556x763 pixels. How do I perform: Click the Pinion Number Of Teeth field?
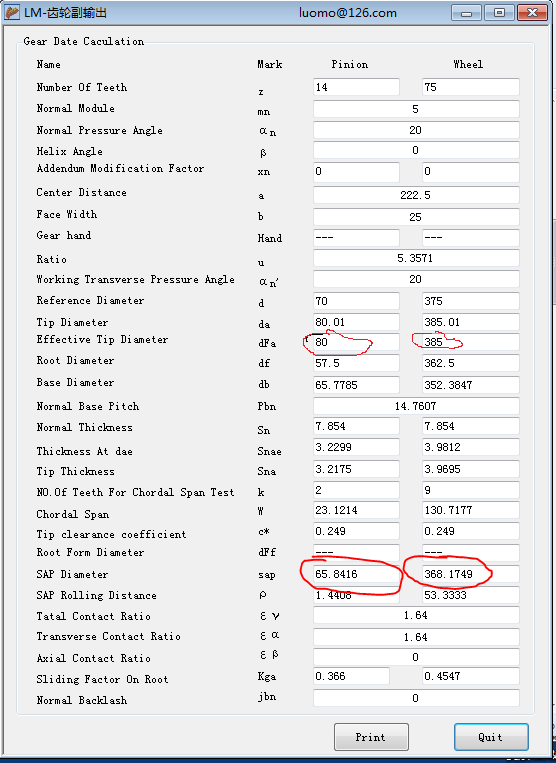click(356, 87)
